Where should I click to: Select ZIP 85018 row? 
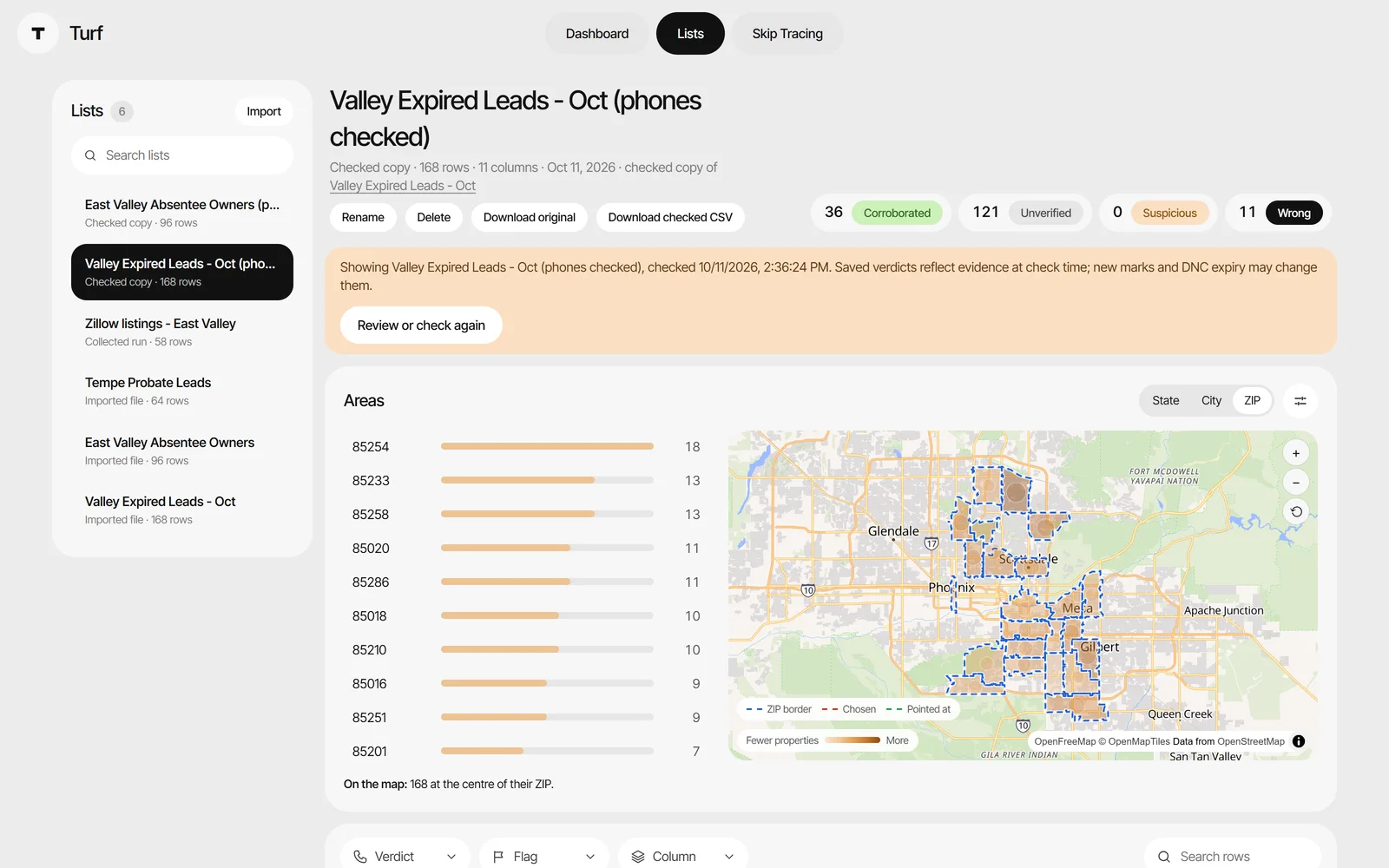coord(526,615)
